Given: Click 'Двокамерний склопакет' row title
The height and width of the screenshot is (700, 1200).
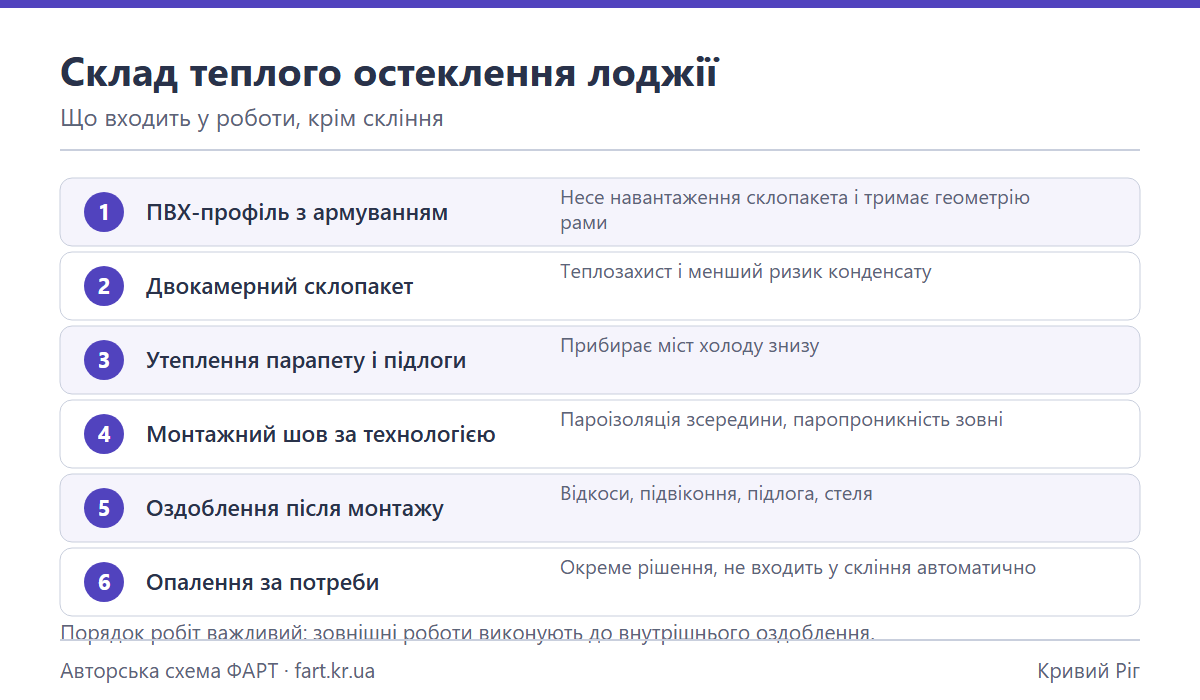Looking at the screenshot, I should pyautogui.click(x=280, y=287).
